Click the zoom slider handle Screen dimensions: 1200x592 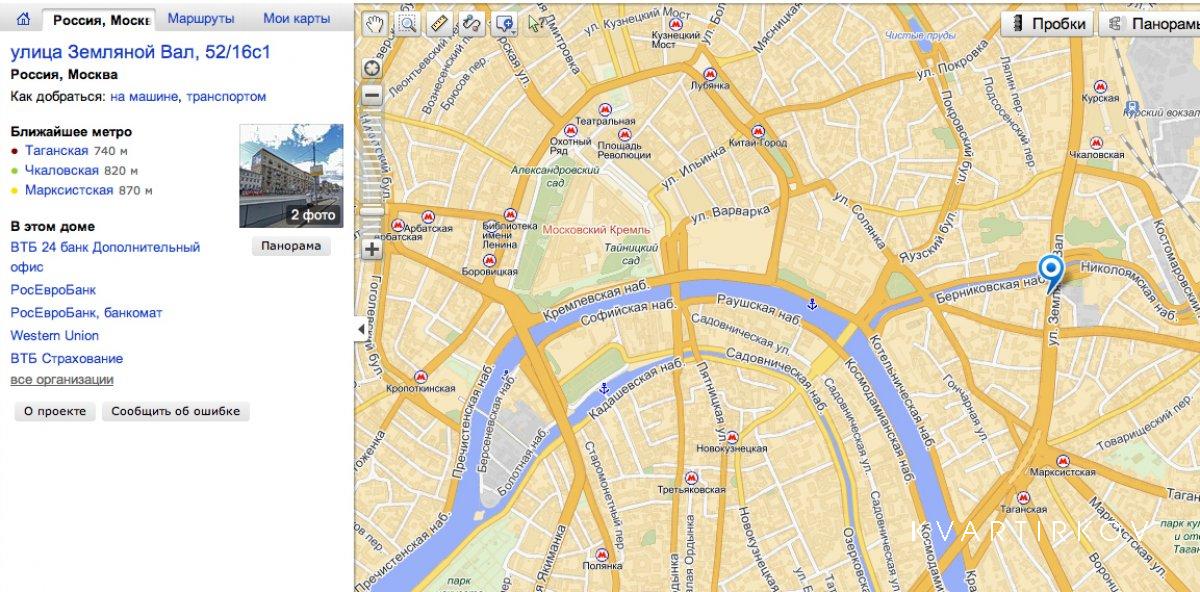pyautogui.click(x=372, y=210)
